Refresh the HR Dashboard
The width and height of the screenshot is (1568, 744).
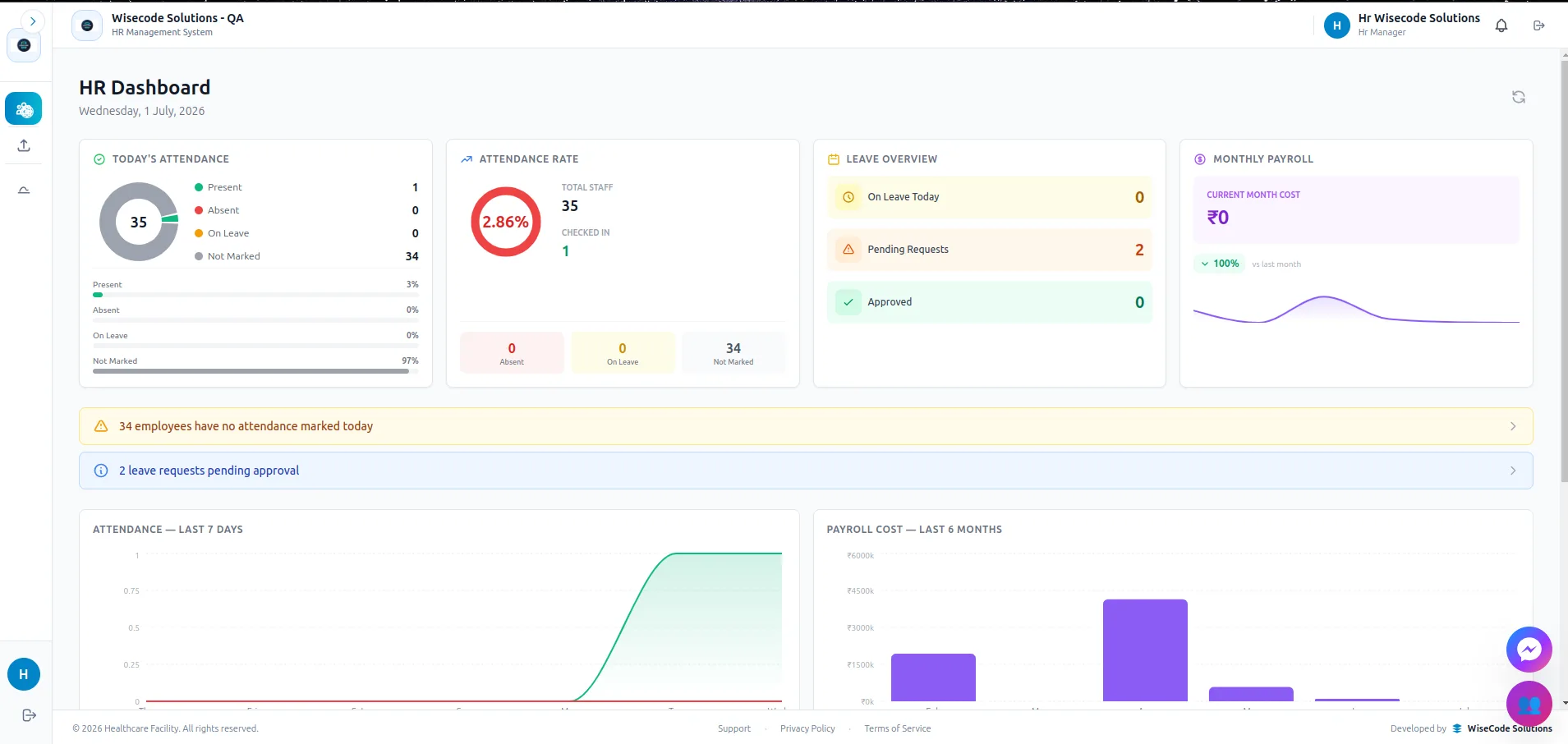pyautogui.click(x=1519, y=97)
